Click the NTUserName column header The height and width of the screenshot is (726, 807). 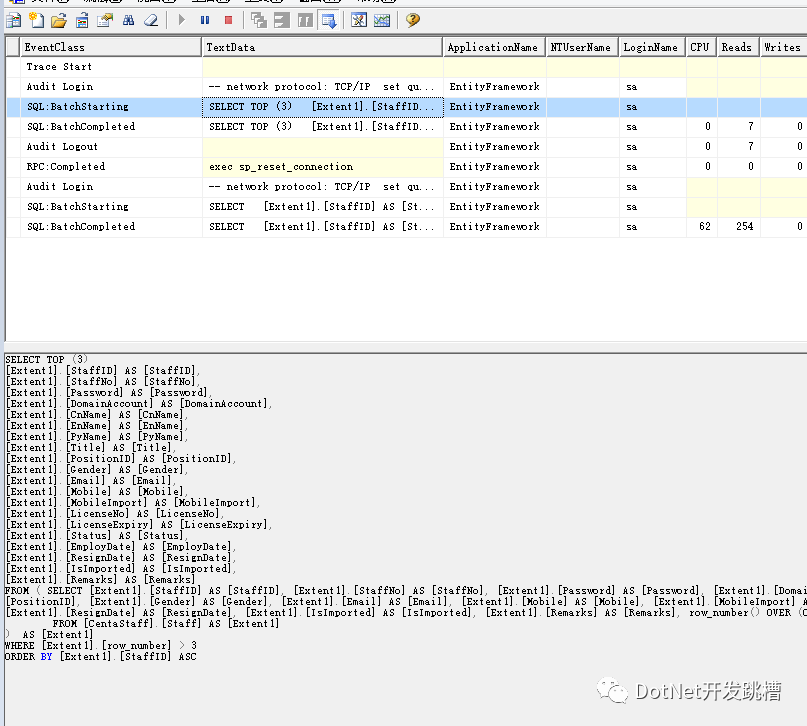582,47
